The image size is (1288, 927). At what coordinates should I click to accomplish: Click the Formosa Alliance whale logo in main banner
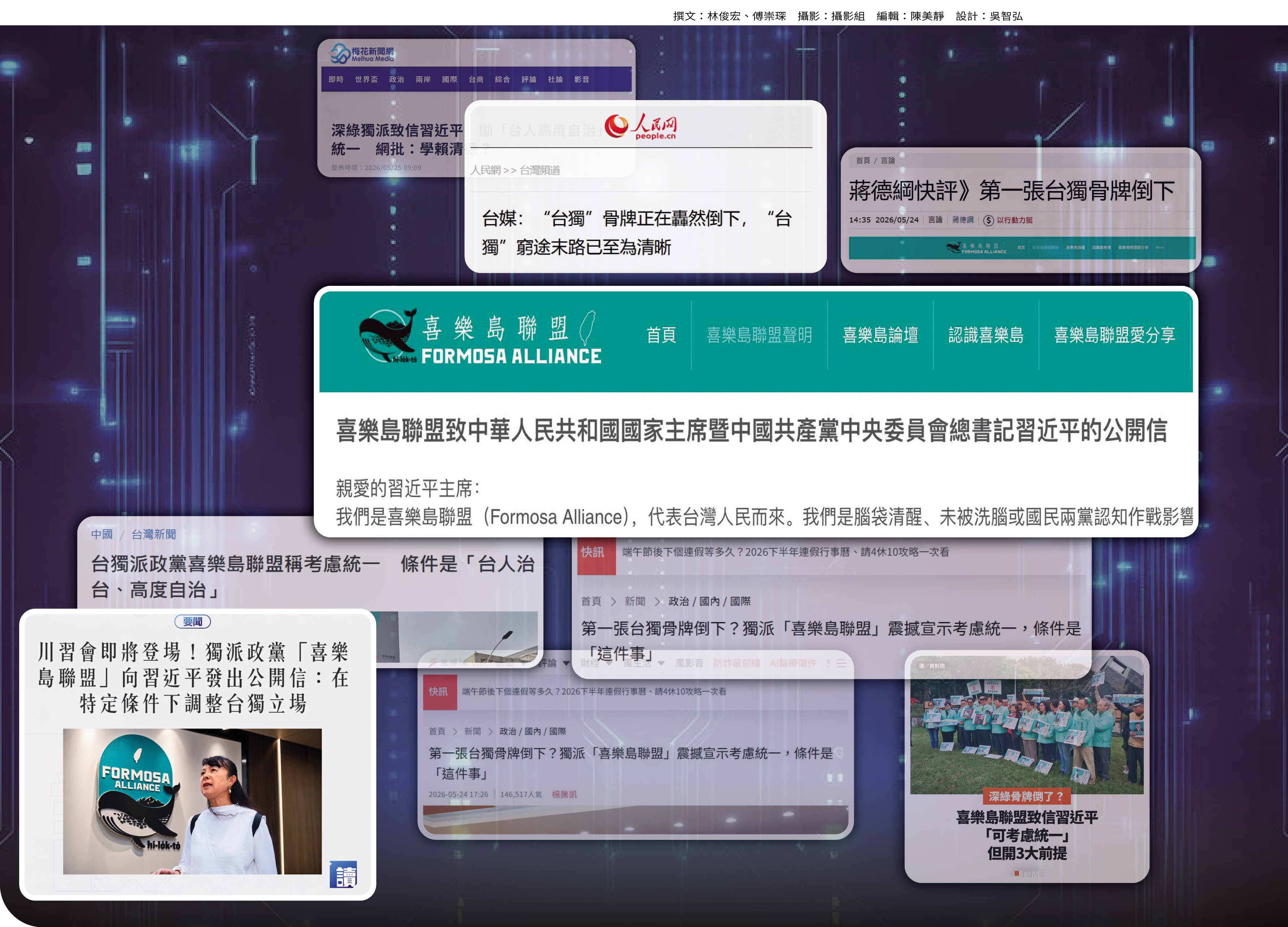(389, 336)
